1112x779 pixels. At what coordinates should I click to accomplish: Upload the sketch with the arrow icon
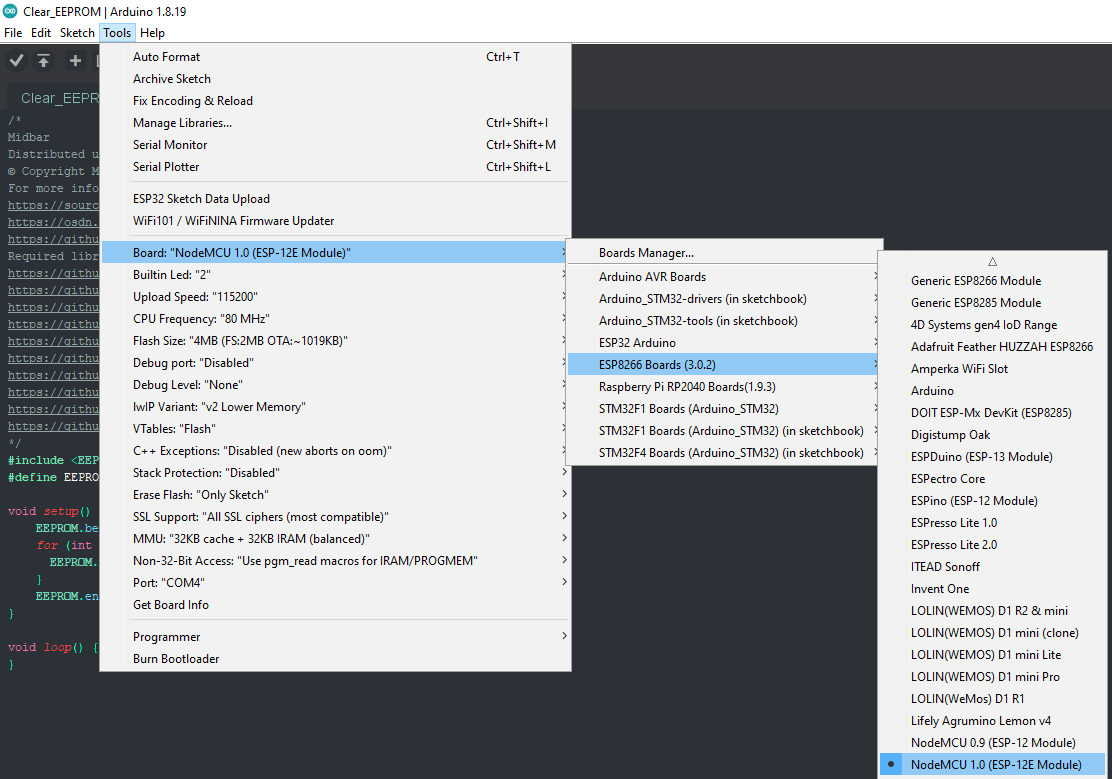point(43,60)
